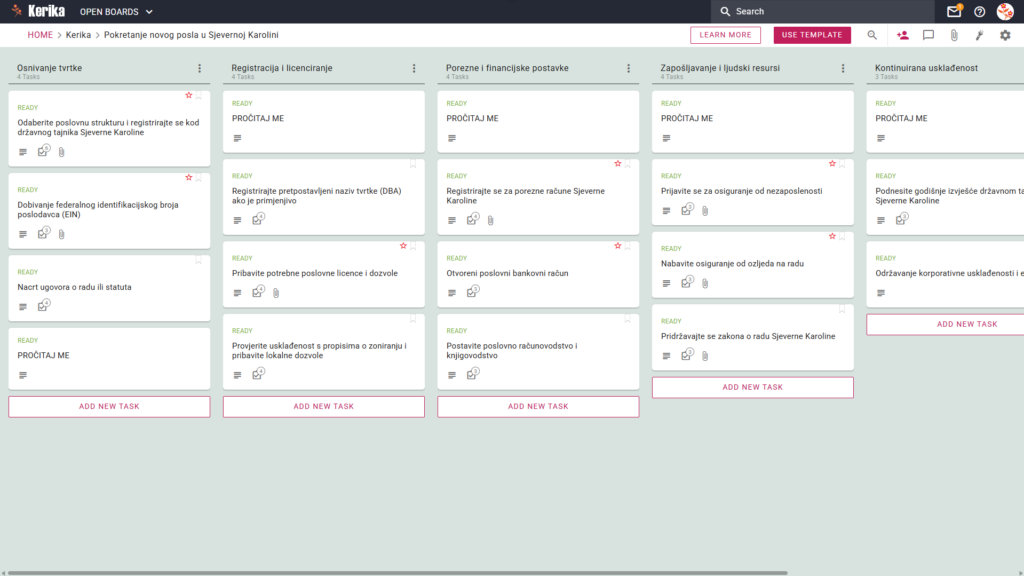The height and width of the screenshot is (576, 1024).
Task: Select 'Pokretanje novog posla u Sjevernoj Karolini' title
Action: pos(191,35)
